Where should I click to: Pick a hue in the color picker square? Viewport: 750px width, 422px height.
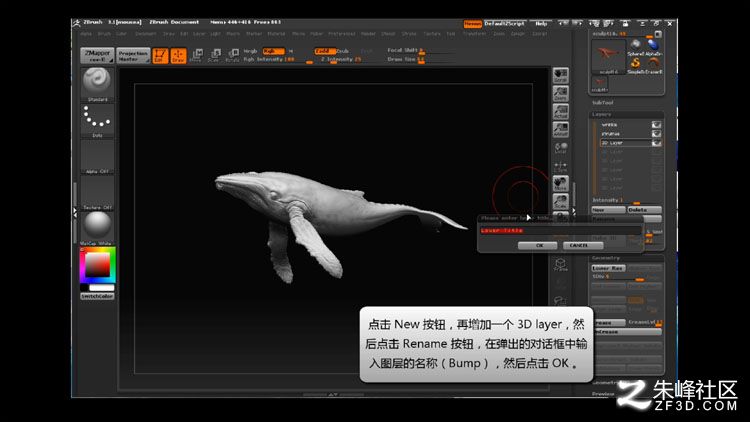pyautogui.click(x=98, y=265)
